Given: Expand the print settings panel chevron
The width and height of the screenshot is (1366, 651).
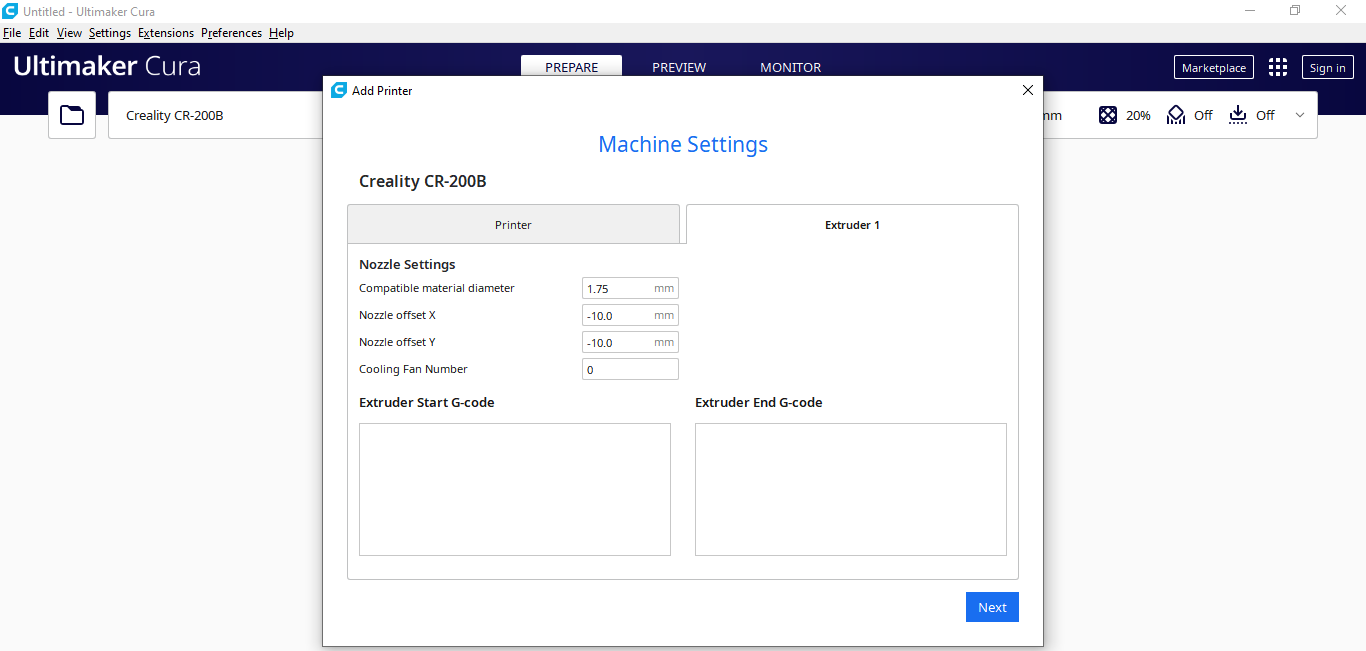Looking at the screenshot, I should (x=1300, y=115).
